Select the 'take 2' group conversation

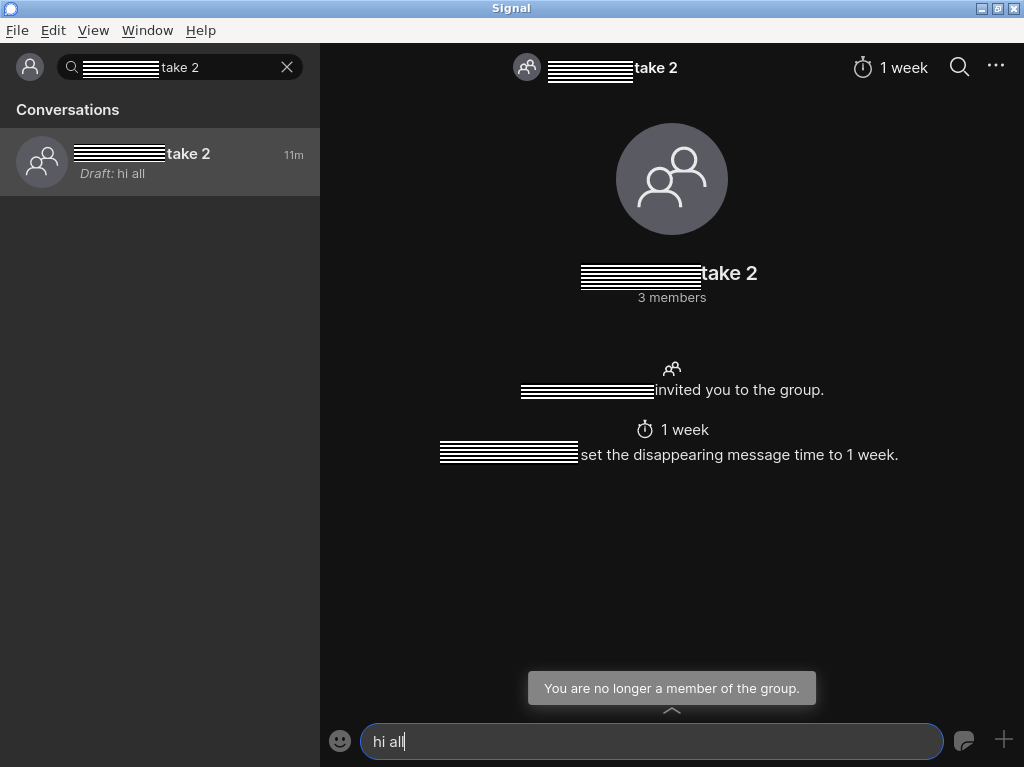160,162
